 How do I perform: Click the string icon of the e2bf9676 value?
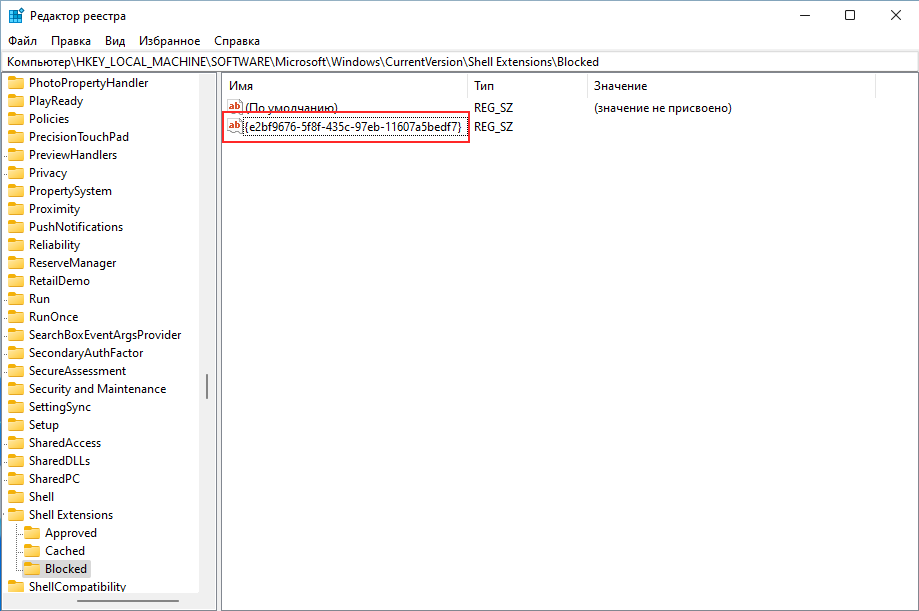235,125
